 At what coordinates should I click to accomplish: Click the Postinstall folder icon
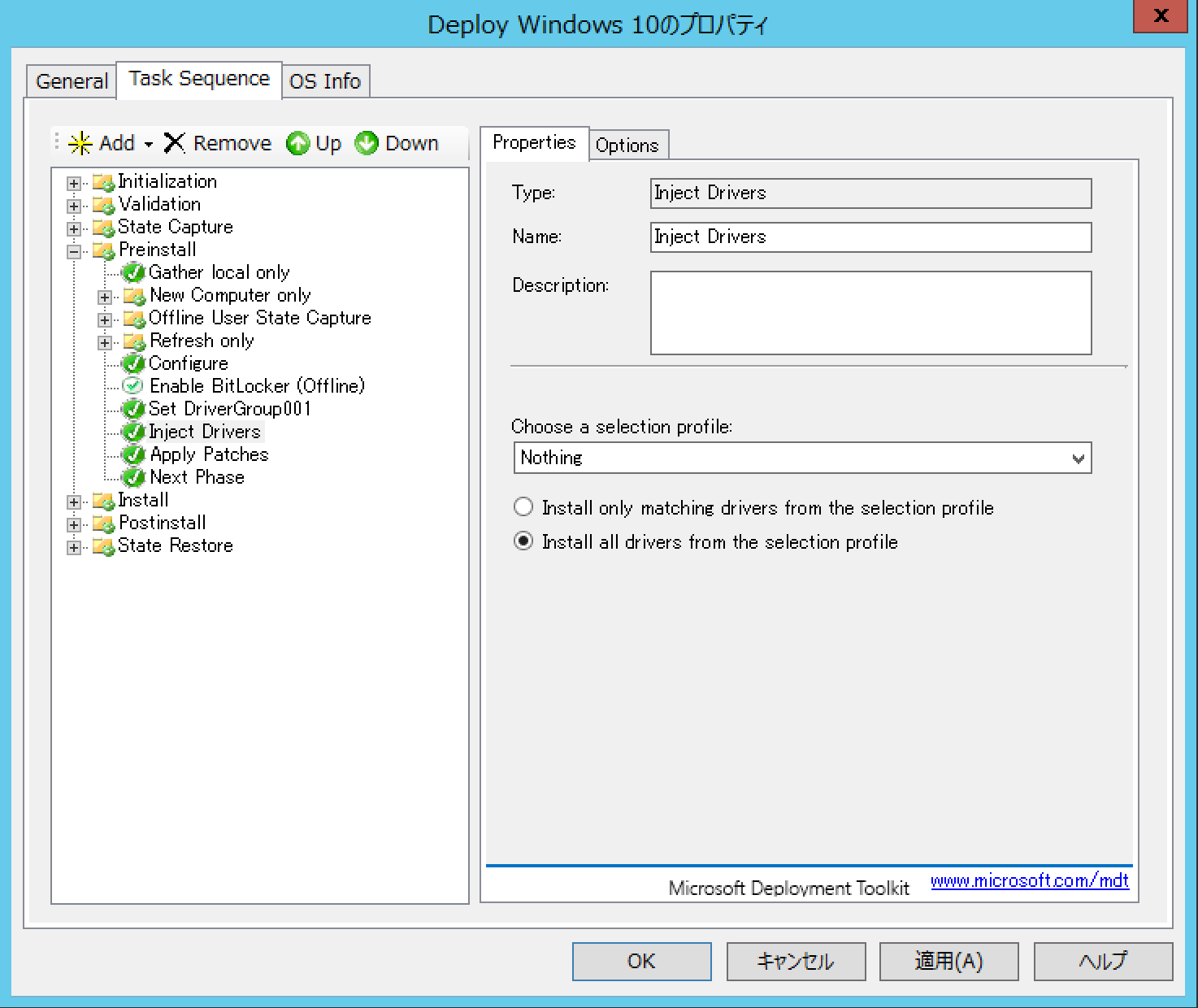pos(103,524)
